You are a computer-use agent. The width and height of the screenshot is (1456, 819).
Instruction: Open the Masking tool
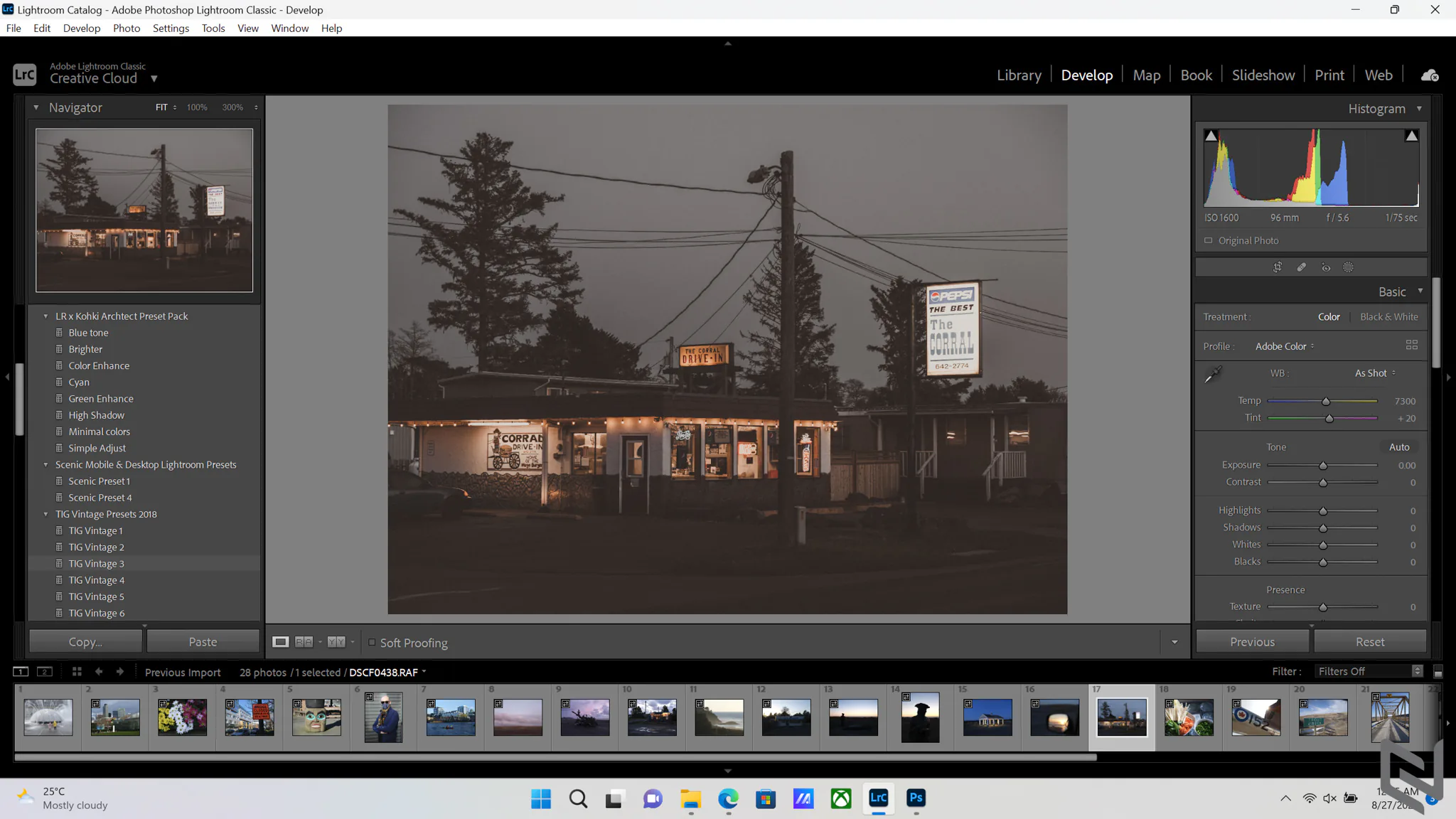click(x=1349, y=267)
